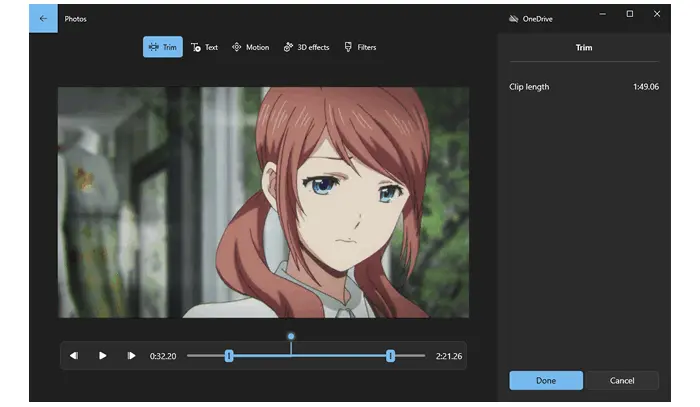Play the video clip
The image size is (700, 407).
coord(102,356)
